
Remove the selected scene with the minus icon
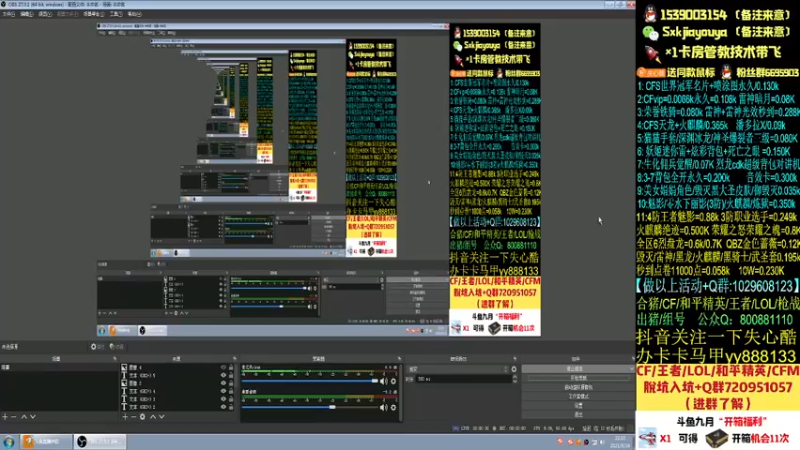point(14,417)
